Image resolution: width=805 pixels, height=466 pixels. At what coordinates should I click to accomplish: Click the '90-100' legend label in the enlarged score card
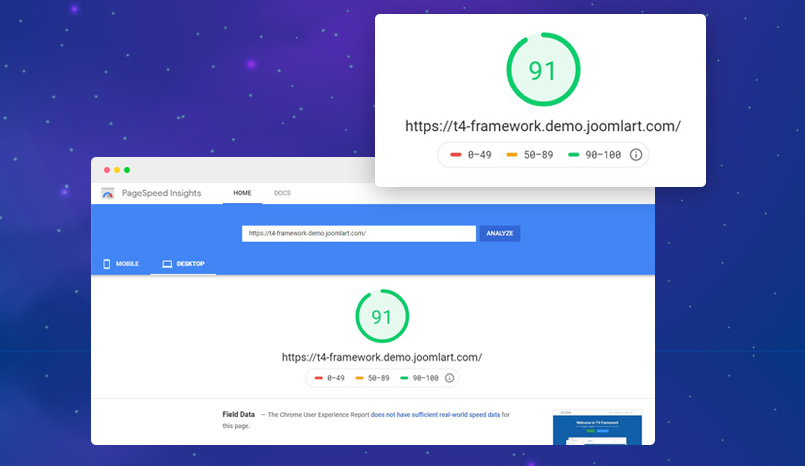click(x=603, y=155)
